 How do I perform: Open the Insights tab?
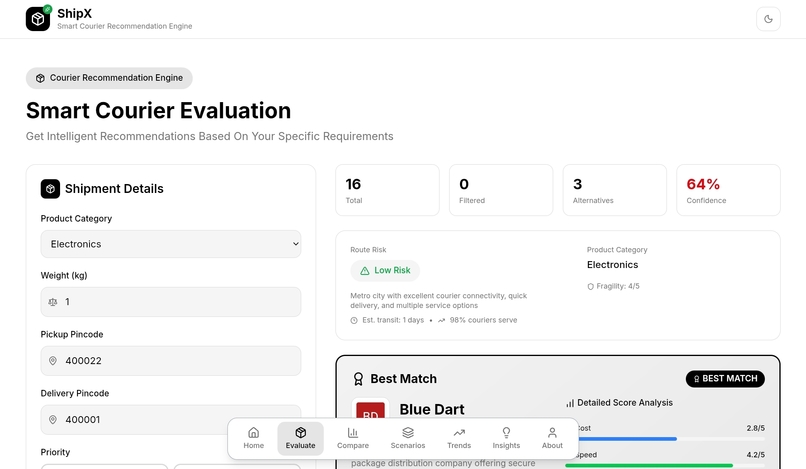tap(506, 438)
